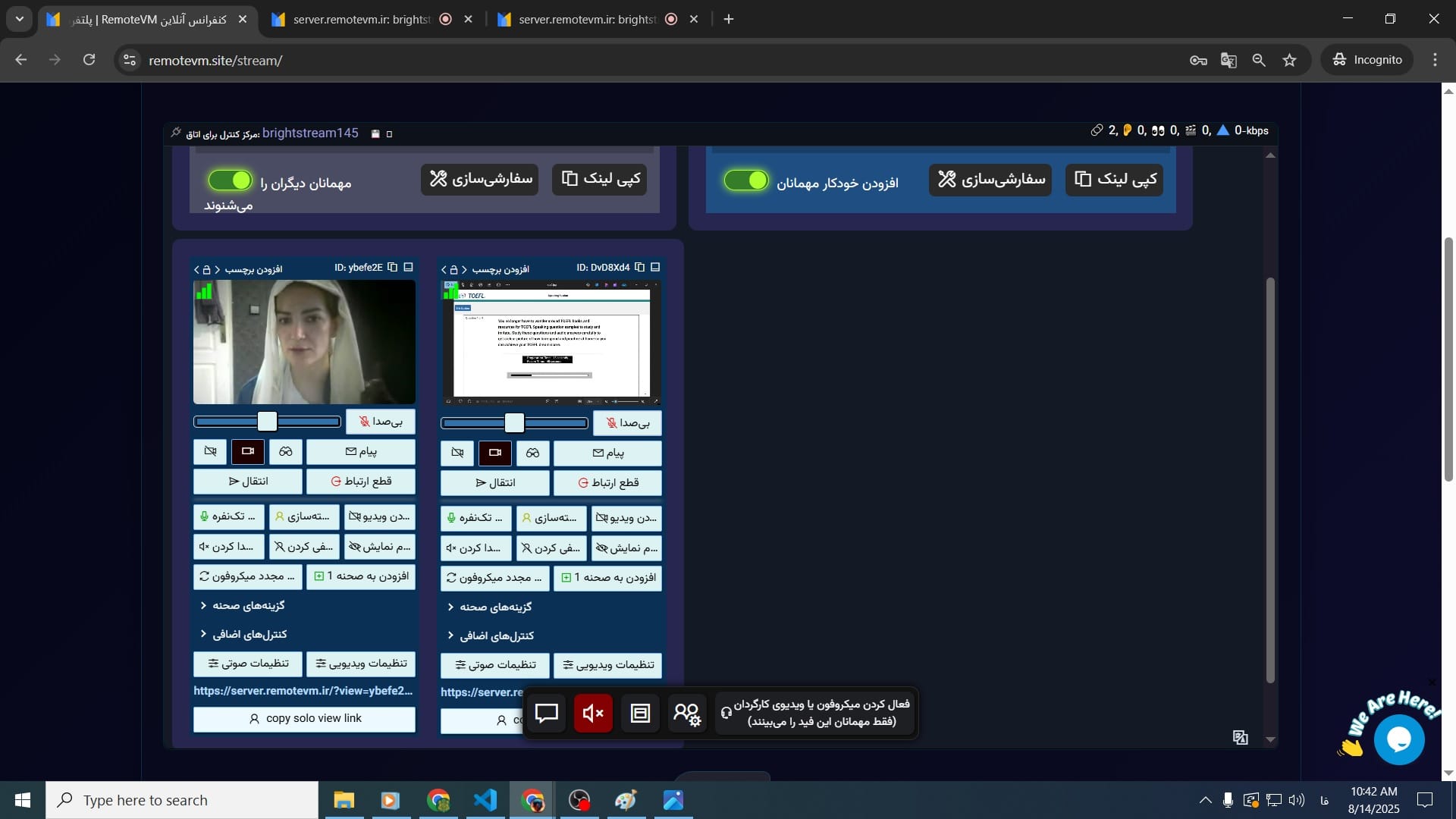The height and width of the screenshot is (819, 1456).
Task: Click the lock icon above guest ybefe2E
Action: [x=206, y=269]
